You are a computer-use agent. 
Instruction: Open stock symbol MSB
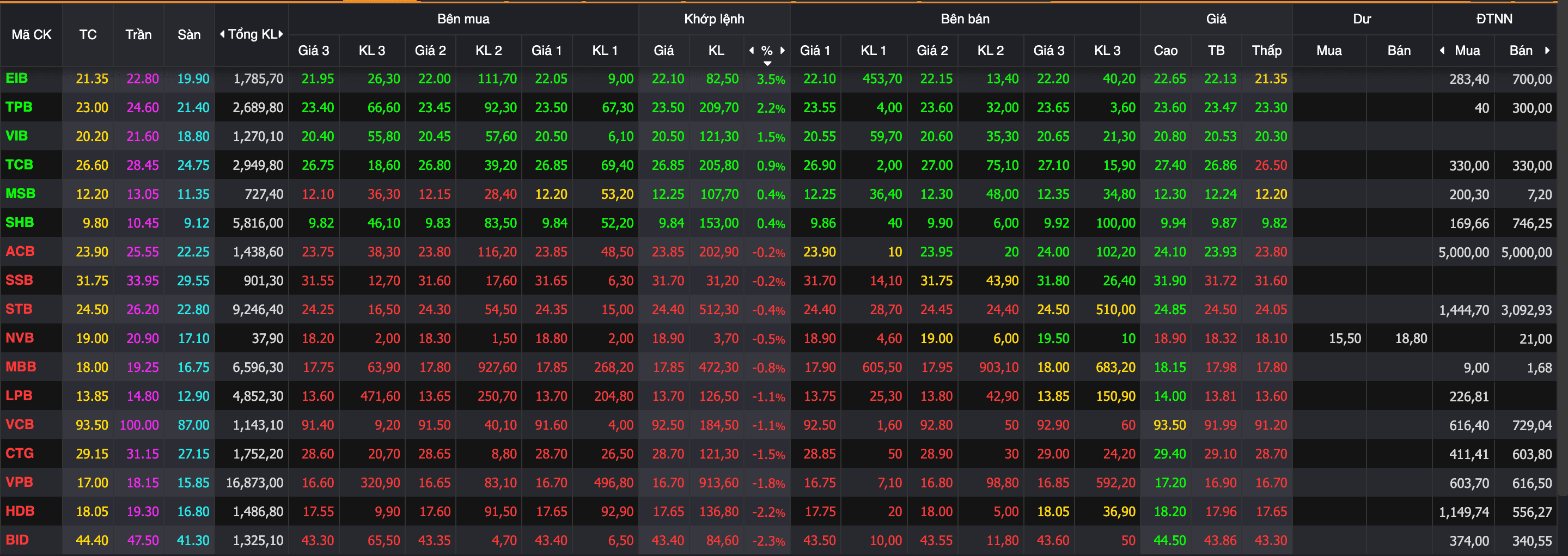[20, 194]
